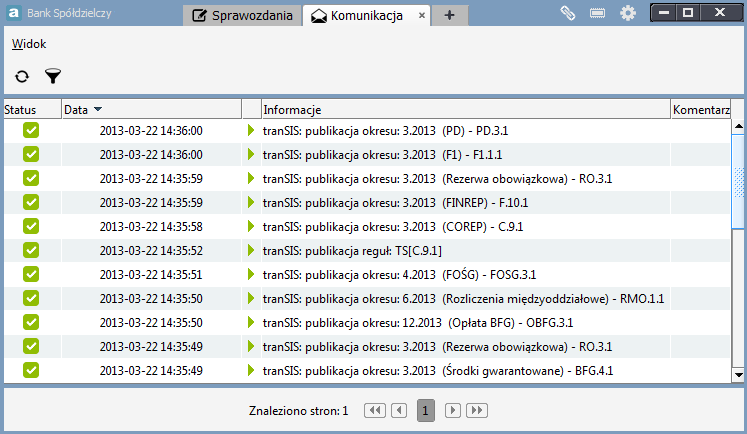Expand the PD.3.1 message arrow
This screenshot has width=747, height=434.
coord(251,130)
